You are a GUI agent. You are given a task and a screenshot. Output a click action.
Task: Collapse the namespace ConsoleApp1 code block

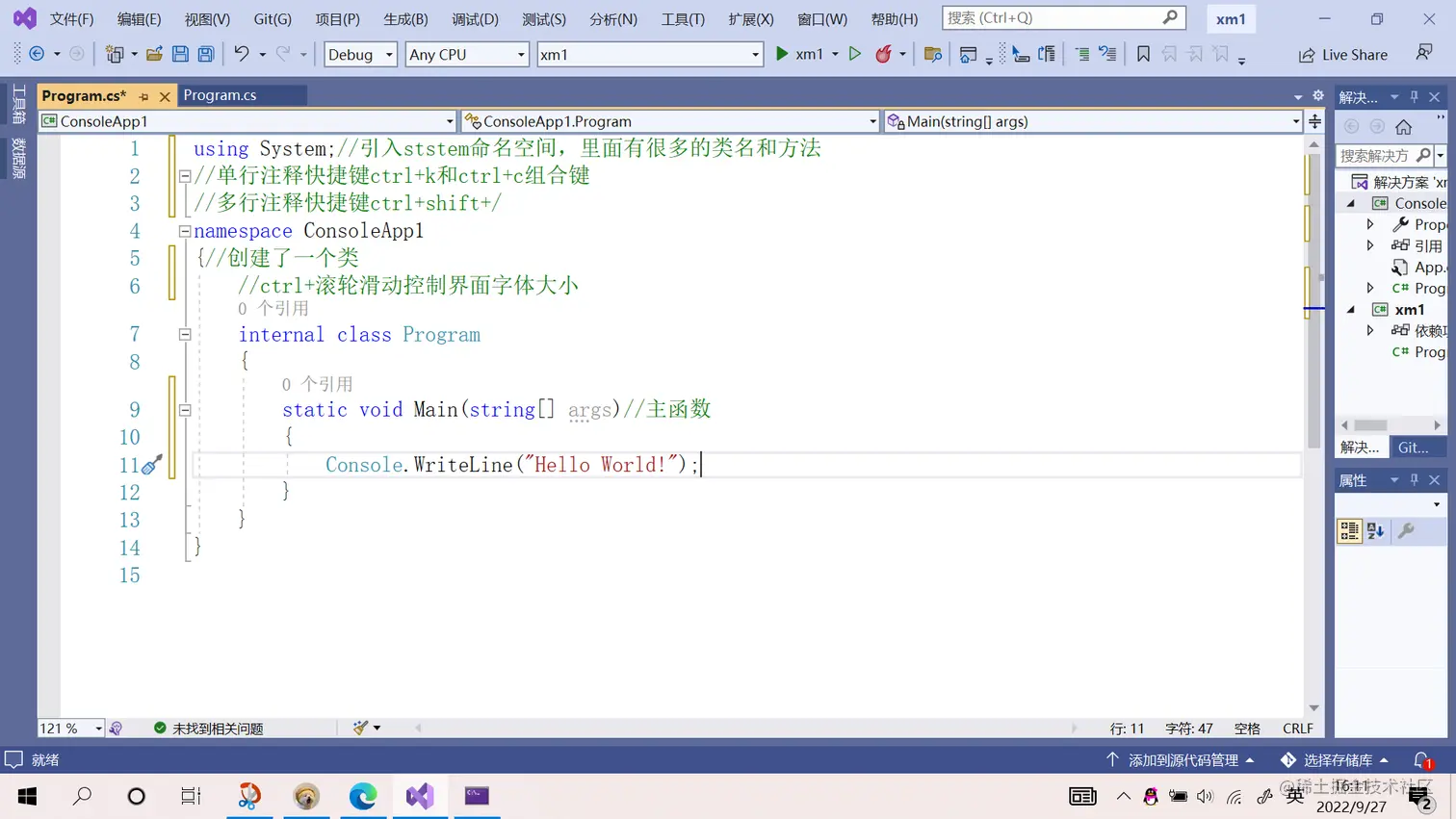pos(185,231)
